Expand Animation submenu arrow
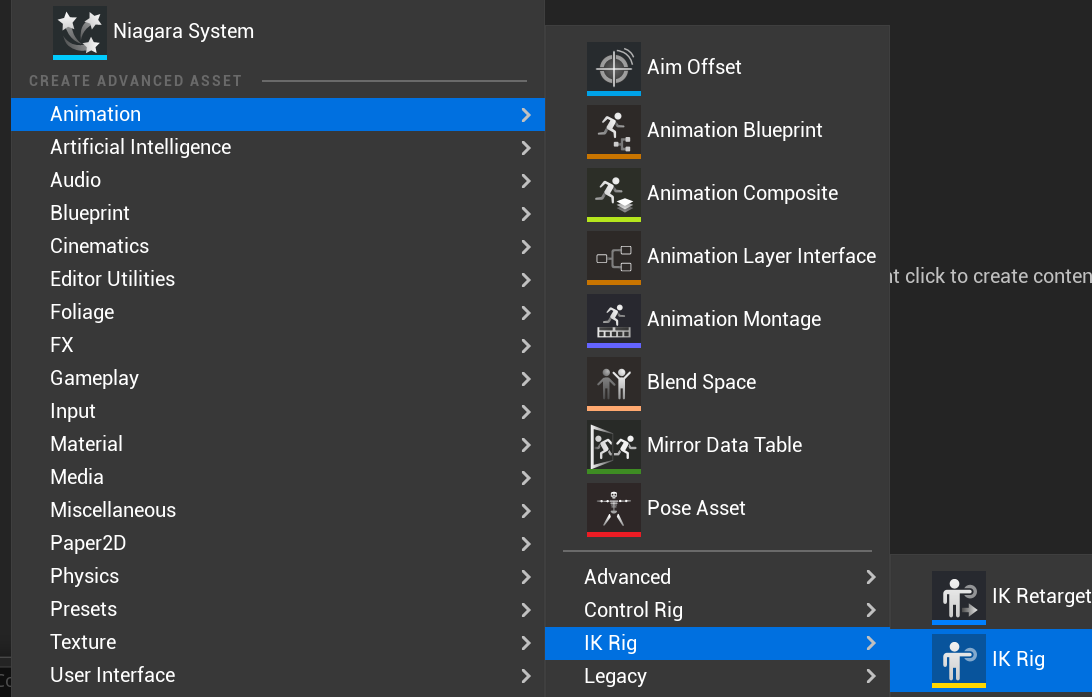Screen dimensions: 1092x697 point(526,115)
